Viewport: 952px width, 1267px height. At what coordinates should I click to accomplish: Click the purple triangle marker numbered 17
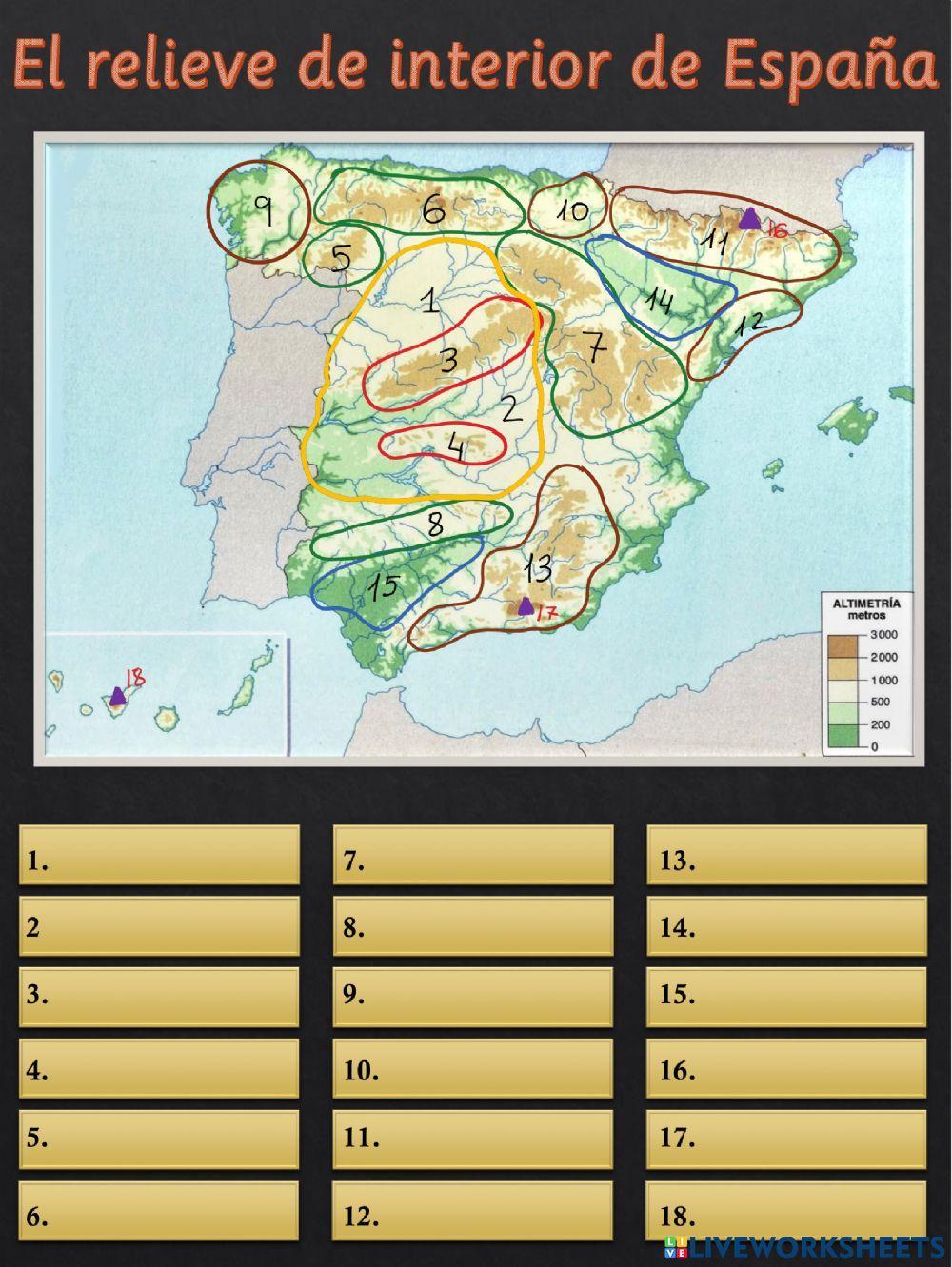pos(525,605)
